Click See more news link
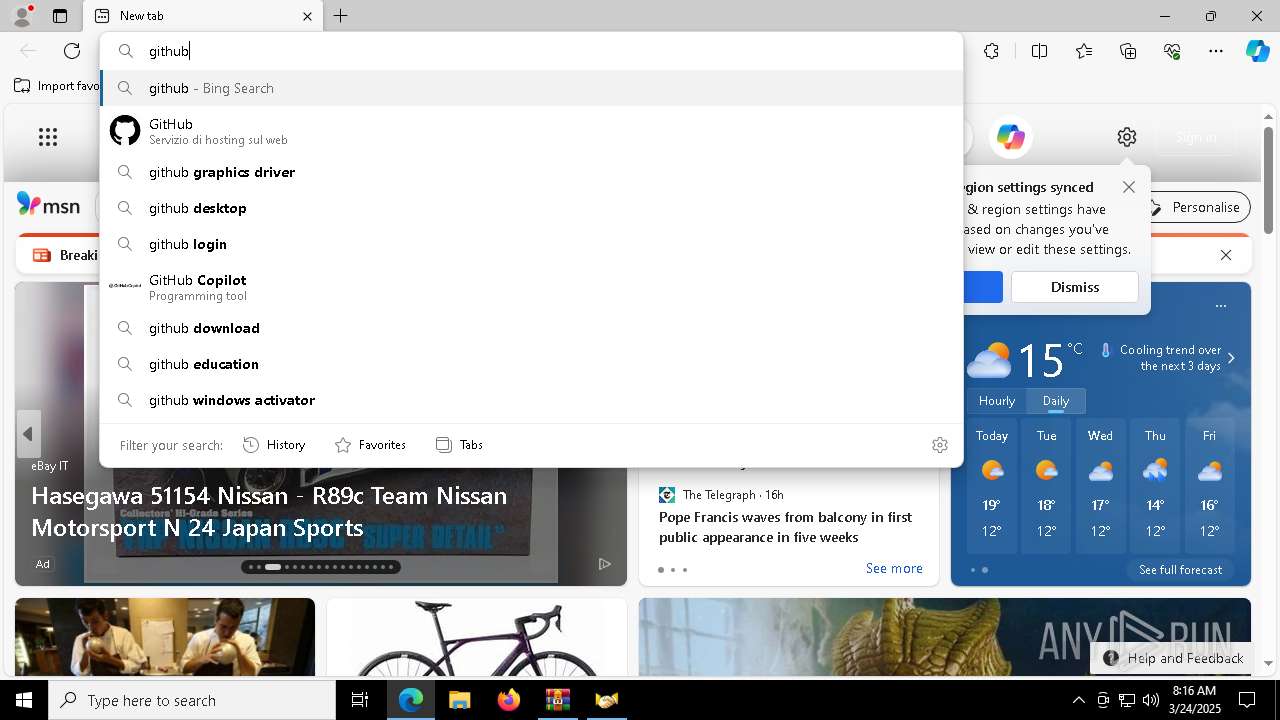 click(894, 568)
